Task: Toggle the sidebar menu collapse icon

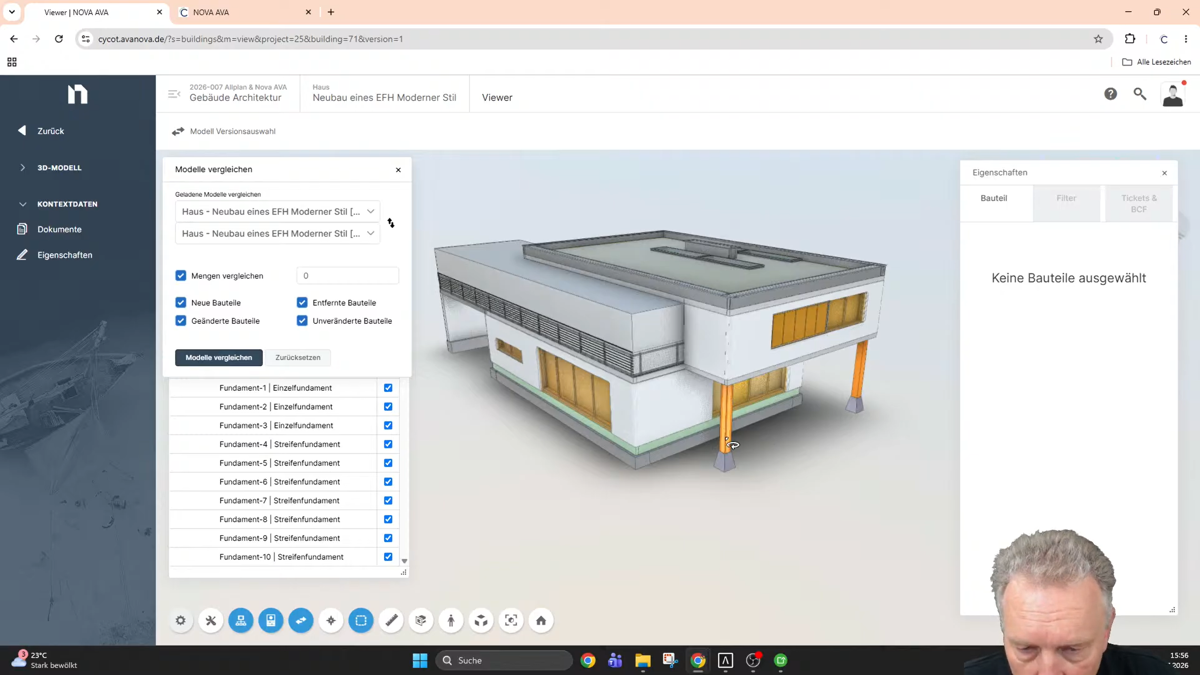Action: point(174,94)
